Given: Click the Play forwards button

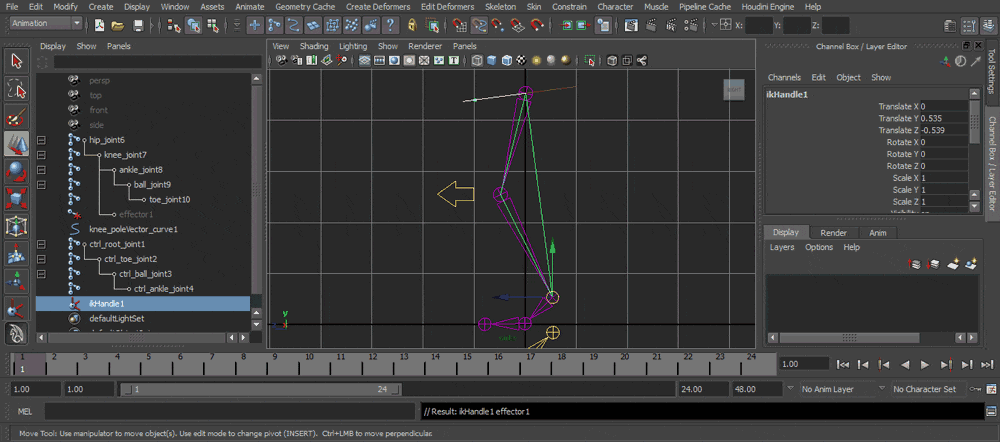Looking at the screenshot, I should tap(925, 364).
